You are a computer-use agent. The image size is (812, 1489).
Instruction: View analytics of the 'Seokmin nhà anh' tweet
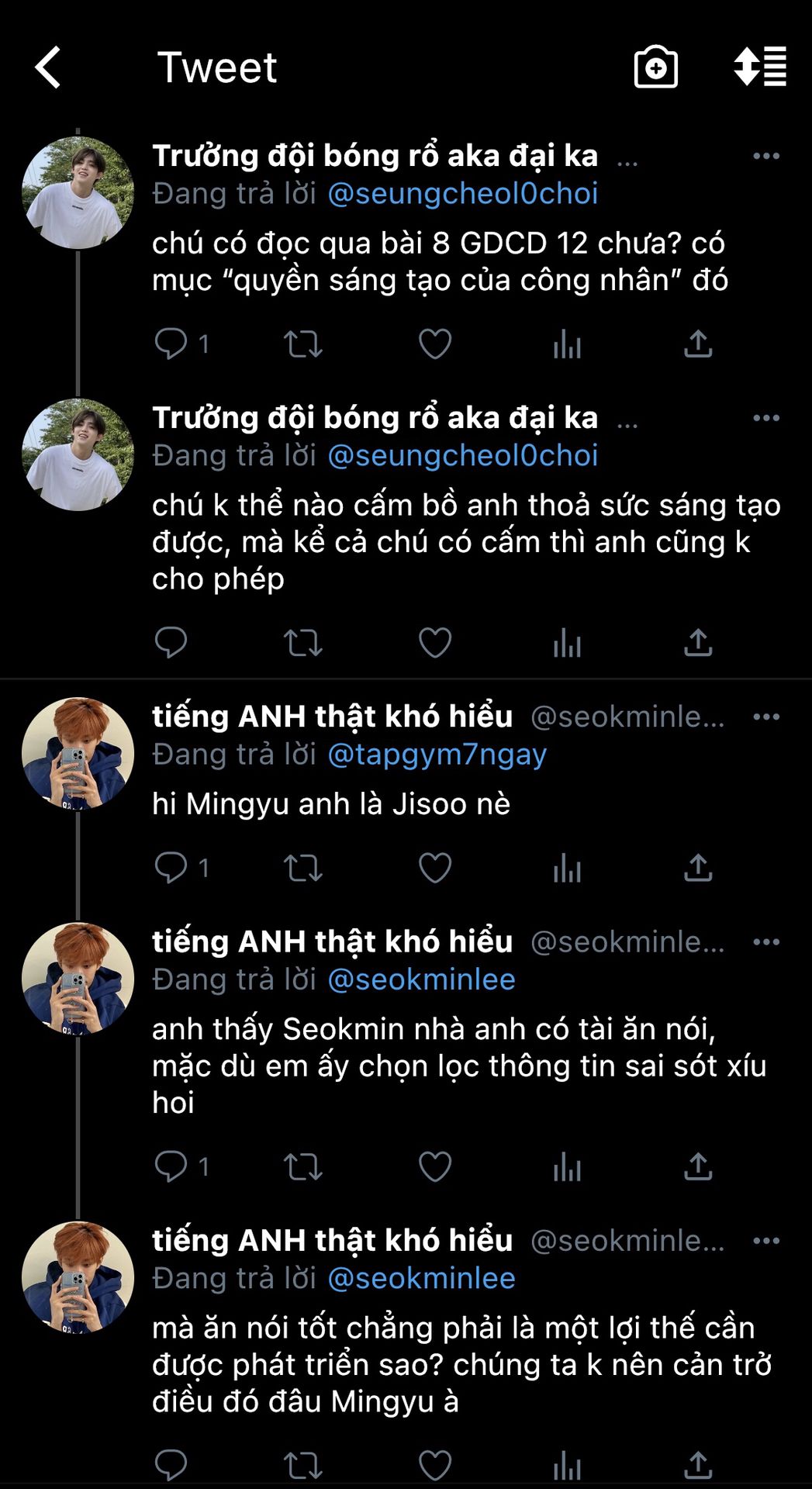pos(567,1166)
